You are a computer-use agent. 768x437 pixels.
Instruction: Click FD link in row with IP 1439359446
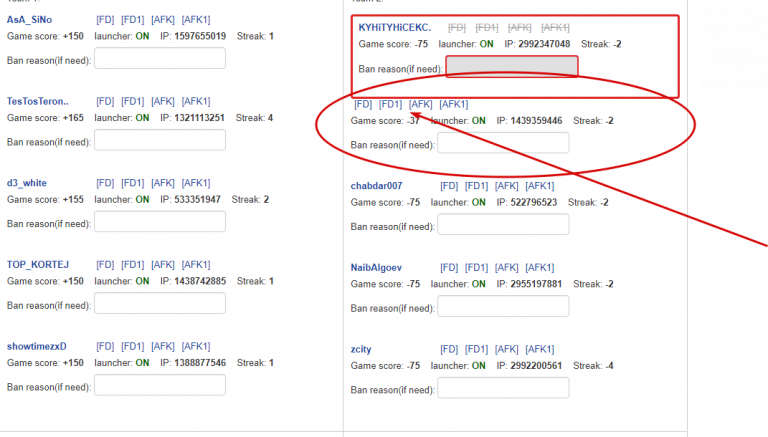coord(363,104)
